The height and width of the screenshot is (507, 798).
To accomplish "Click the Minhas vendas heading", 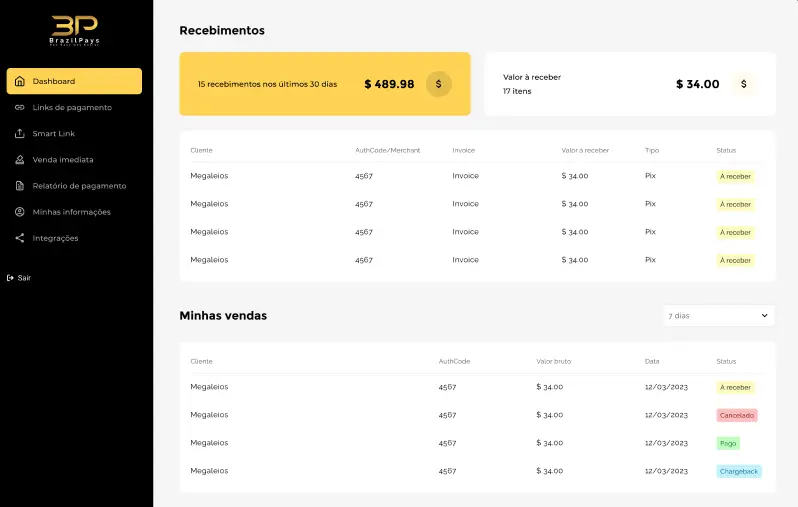I will 223,316.
